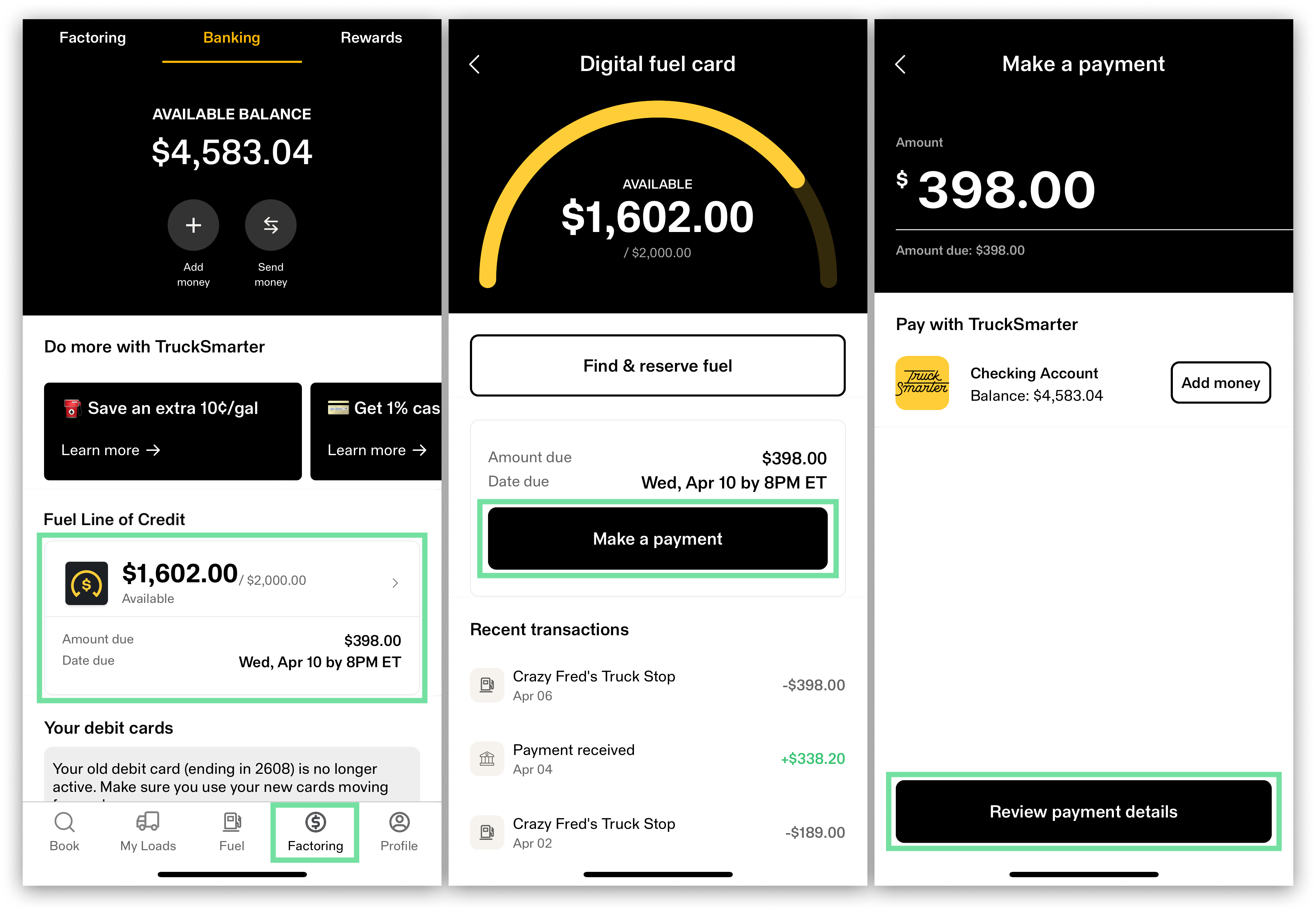The image size is (1316, 912).
Task: Tap the fuel line of credit dollar icon
Action: click(86, 583)
